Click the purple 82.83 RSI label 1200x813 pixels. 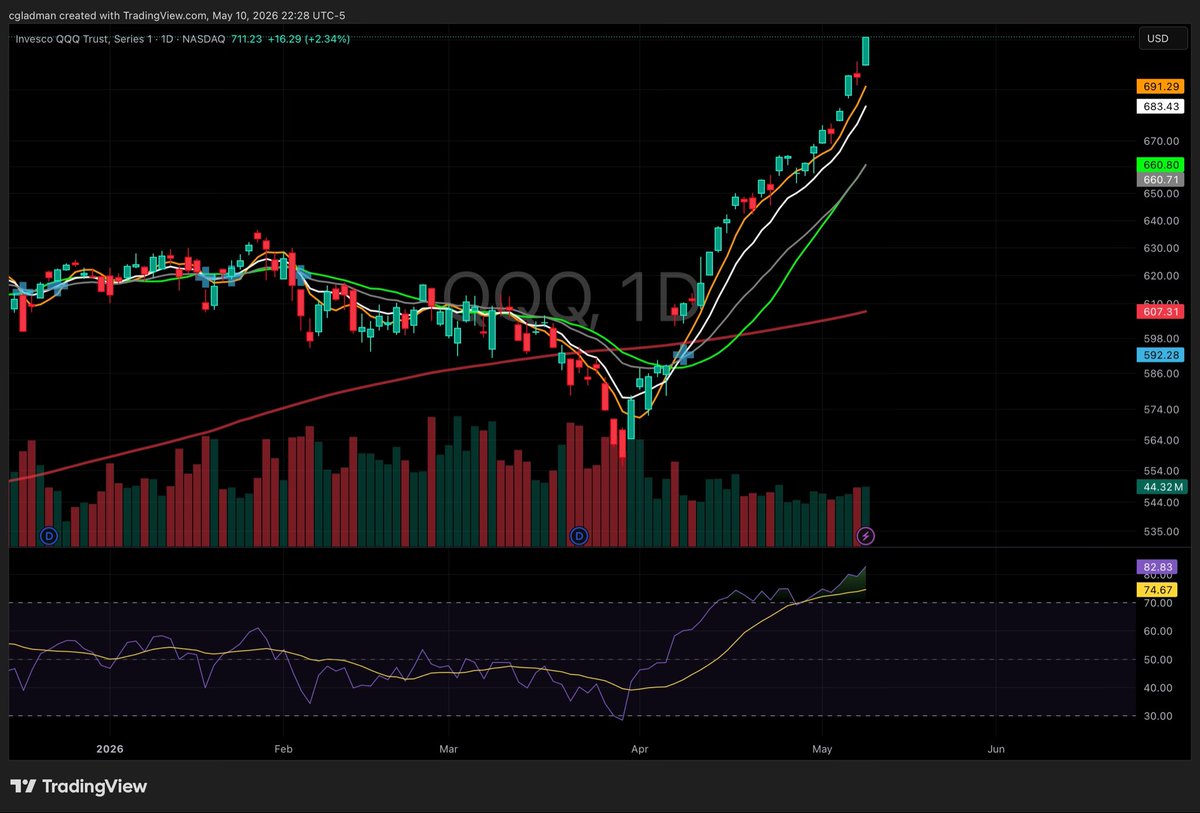1158,566
